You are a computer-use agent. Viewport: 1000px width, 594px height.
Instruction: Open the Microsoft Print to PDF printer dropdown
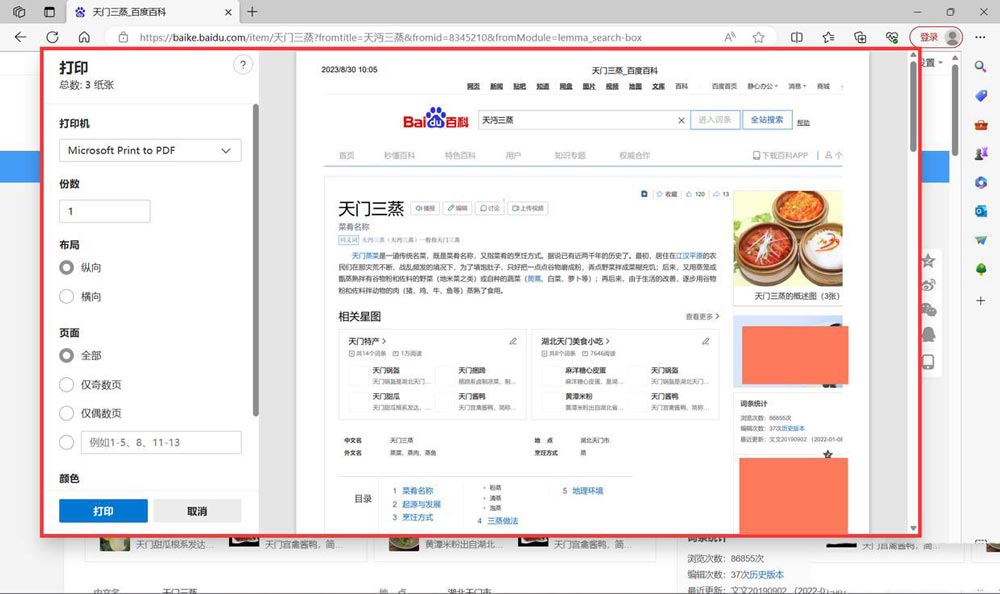click(151, 151)
